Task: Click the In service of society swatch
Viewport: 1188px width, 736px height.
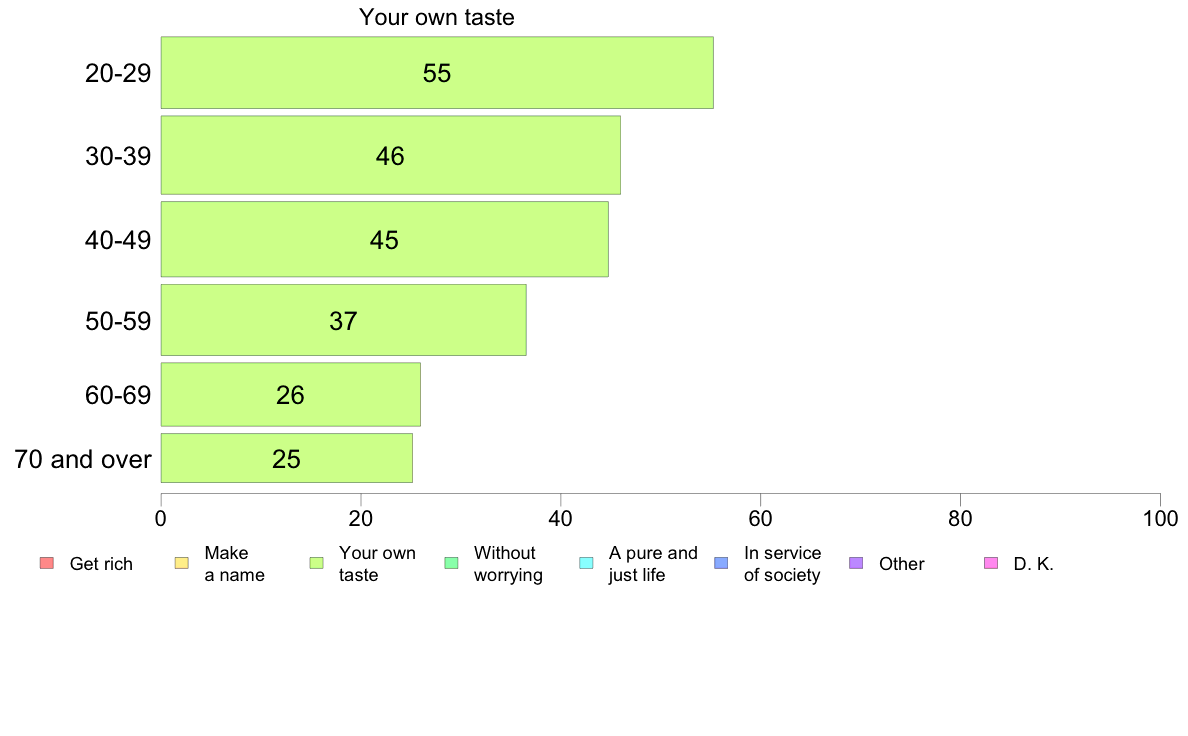Action: 721,563
